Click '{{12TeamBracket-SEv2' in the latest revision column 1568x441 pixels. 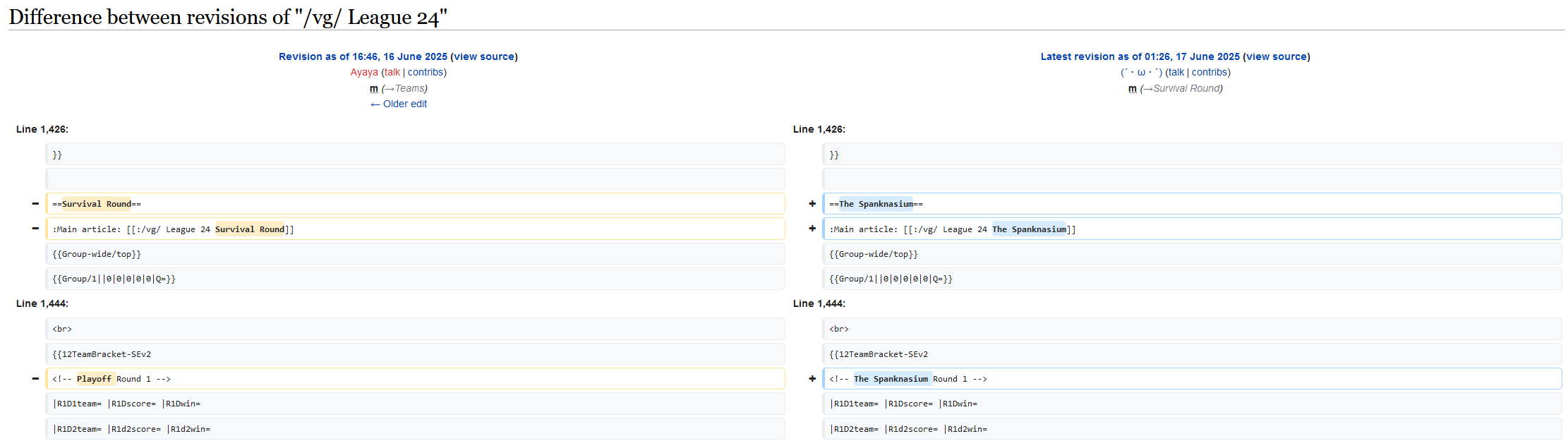coord(1192,354)
